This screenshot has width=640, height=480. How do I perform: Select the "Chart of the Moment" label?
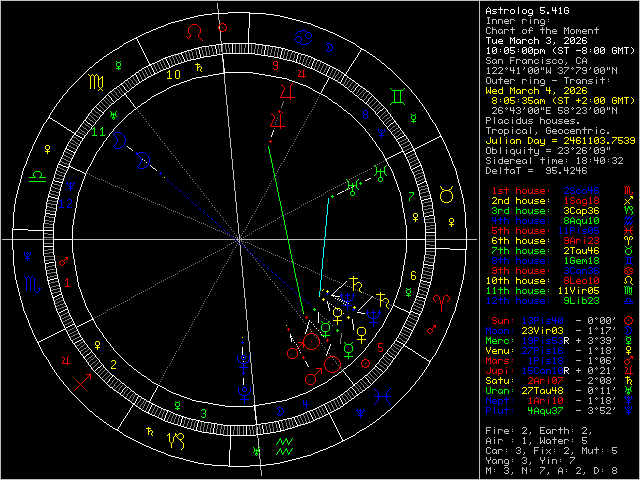click(535, 29)
